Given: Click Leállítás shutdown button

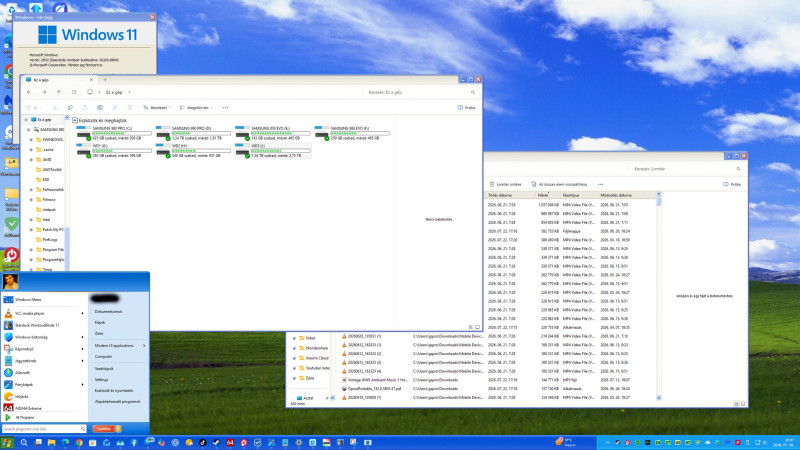Looking at the screenshot, I should pos(104,429).
